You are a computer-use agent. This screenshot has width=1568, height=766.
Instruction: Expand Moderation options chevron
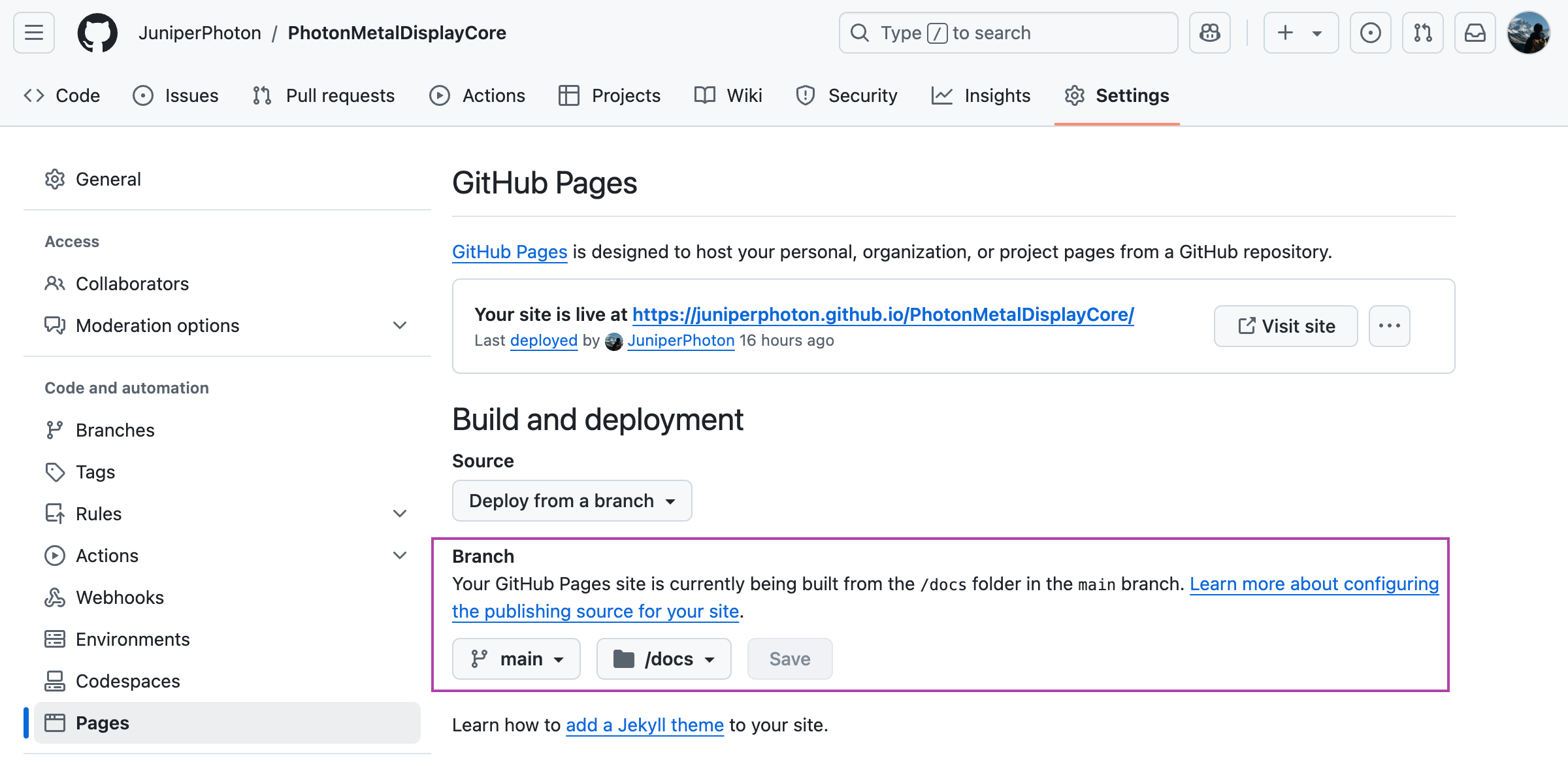tap(400, 325)
